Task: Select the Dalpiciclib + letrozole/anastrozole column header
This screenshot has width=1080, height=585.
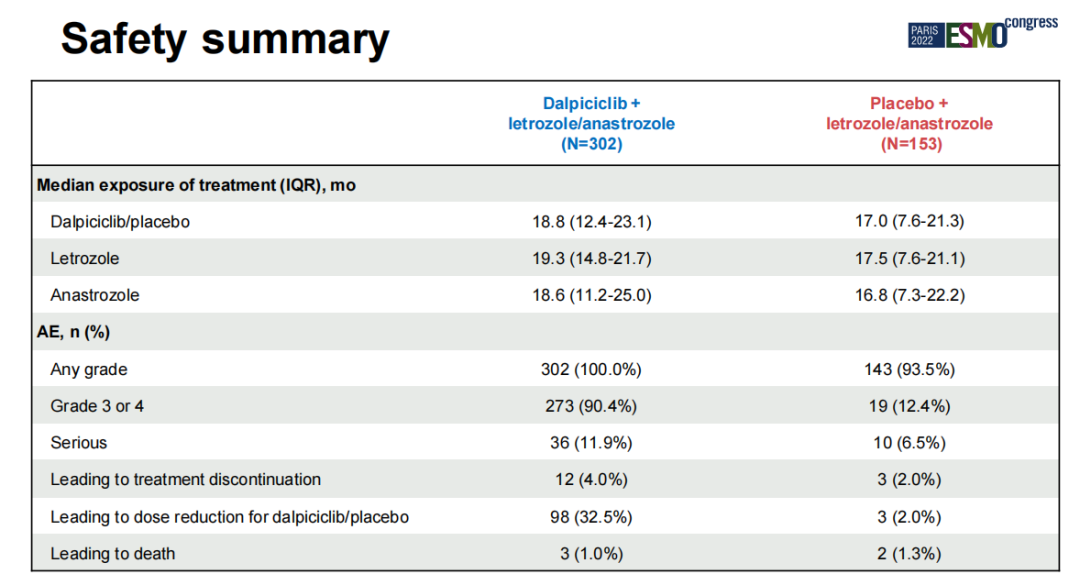Action: click(x=591, y=124)
